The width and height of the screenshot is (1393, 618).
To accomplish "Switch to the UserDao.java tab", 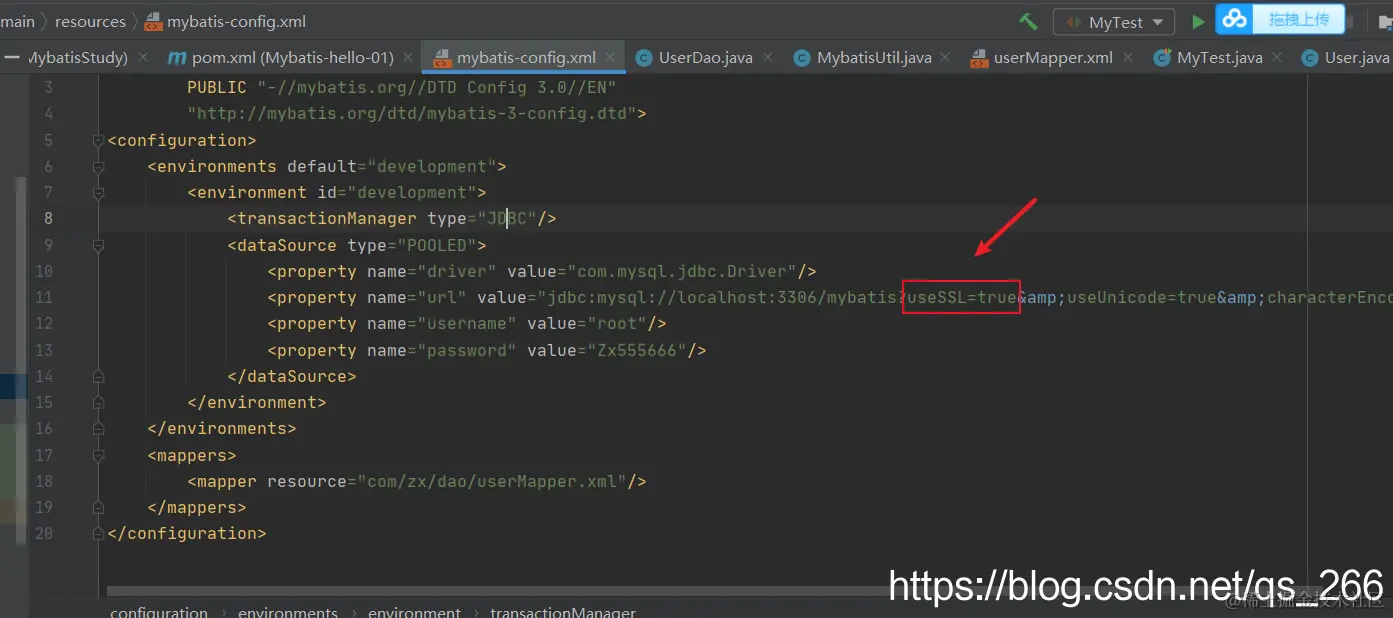I will click(705, 58).
